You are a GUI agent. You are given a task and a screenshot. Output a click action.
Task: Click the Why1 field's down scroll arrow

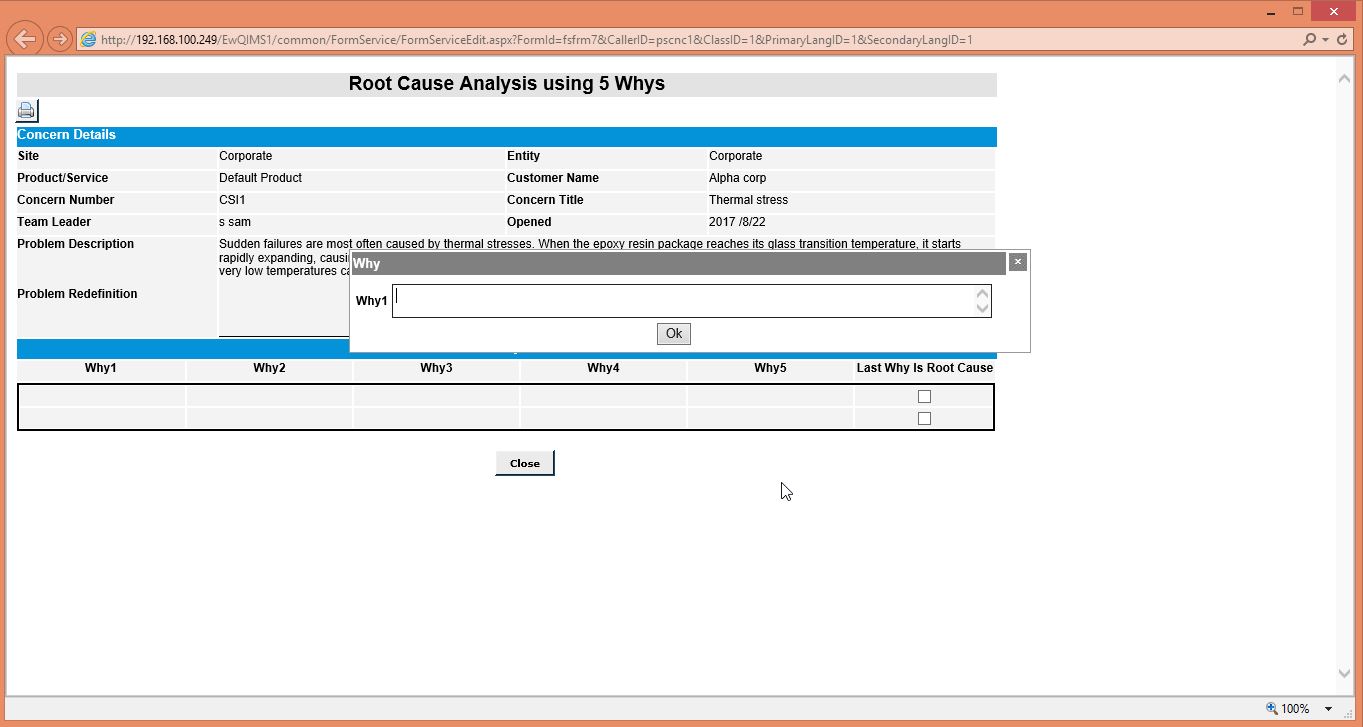point(982,308)
